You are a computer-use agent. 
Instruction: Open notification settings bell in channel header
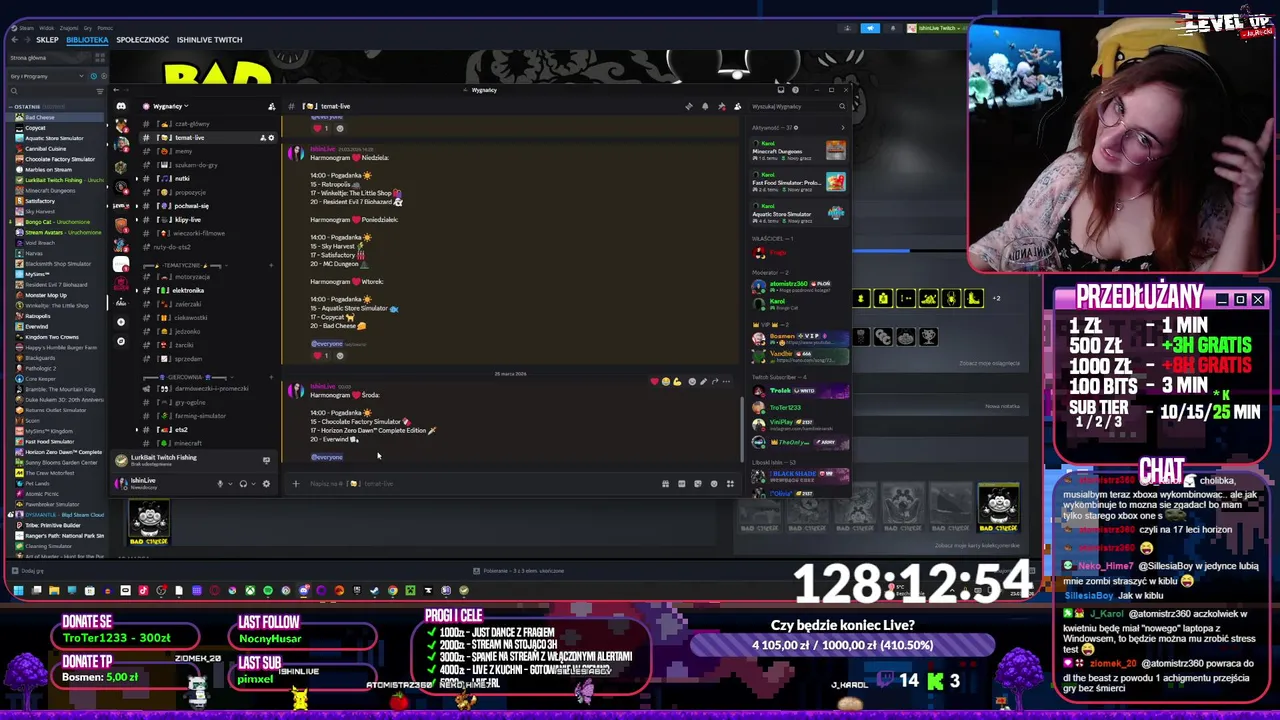tap(705, 106)
